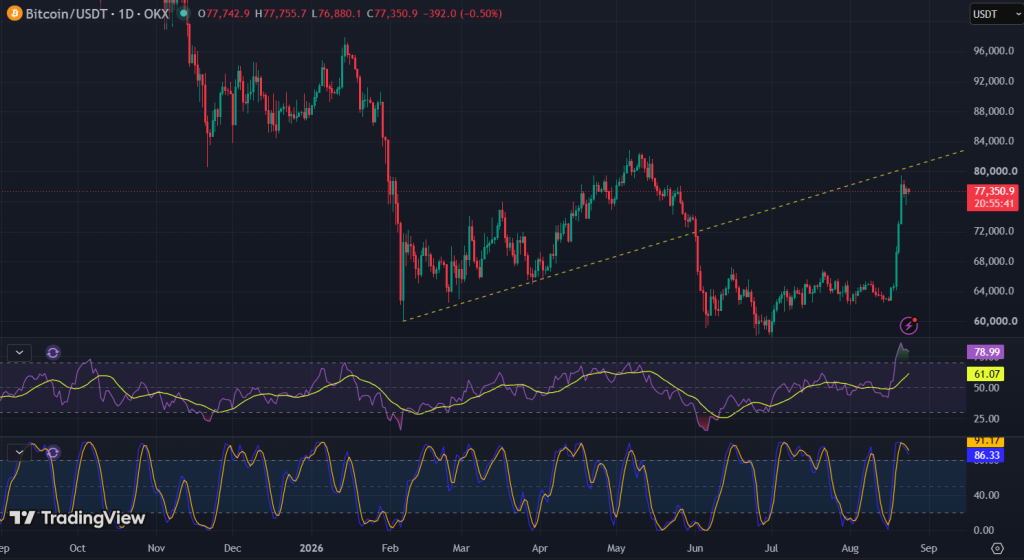Click the purple lightning bolt event icon
This screenshot has width=1024, height=560.
tap(908, 325)
